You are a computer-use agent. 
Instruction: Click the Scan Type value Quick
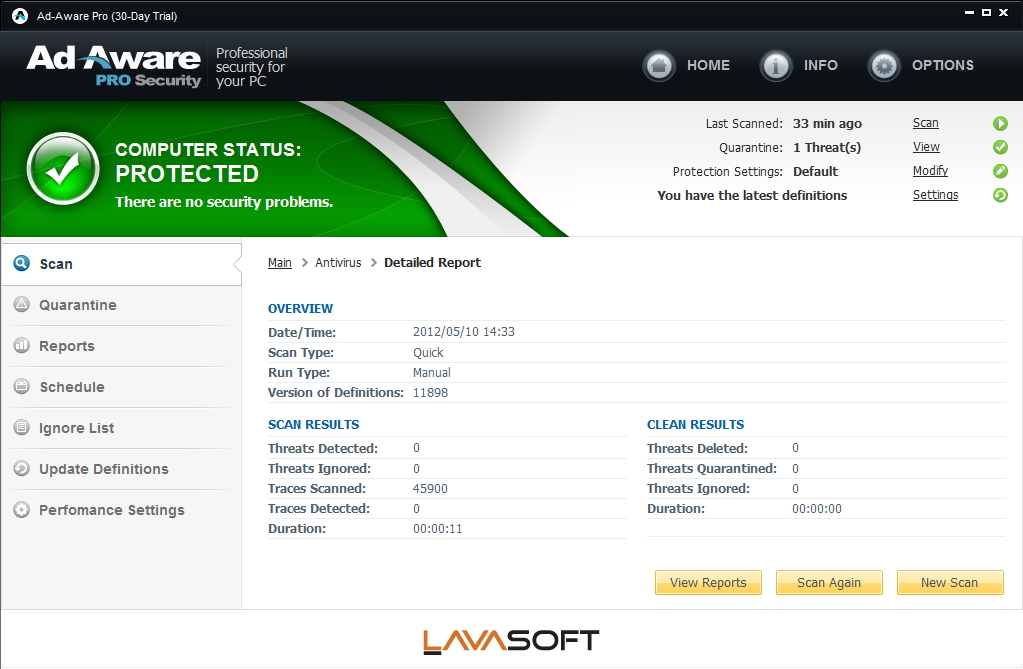click(427, 352)
